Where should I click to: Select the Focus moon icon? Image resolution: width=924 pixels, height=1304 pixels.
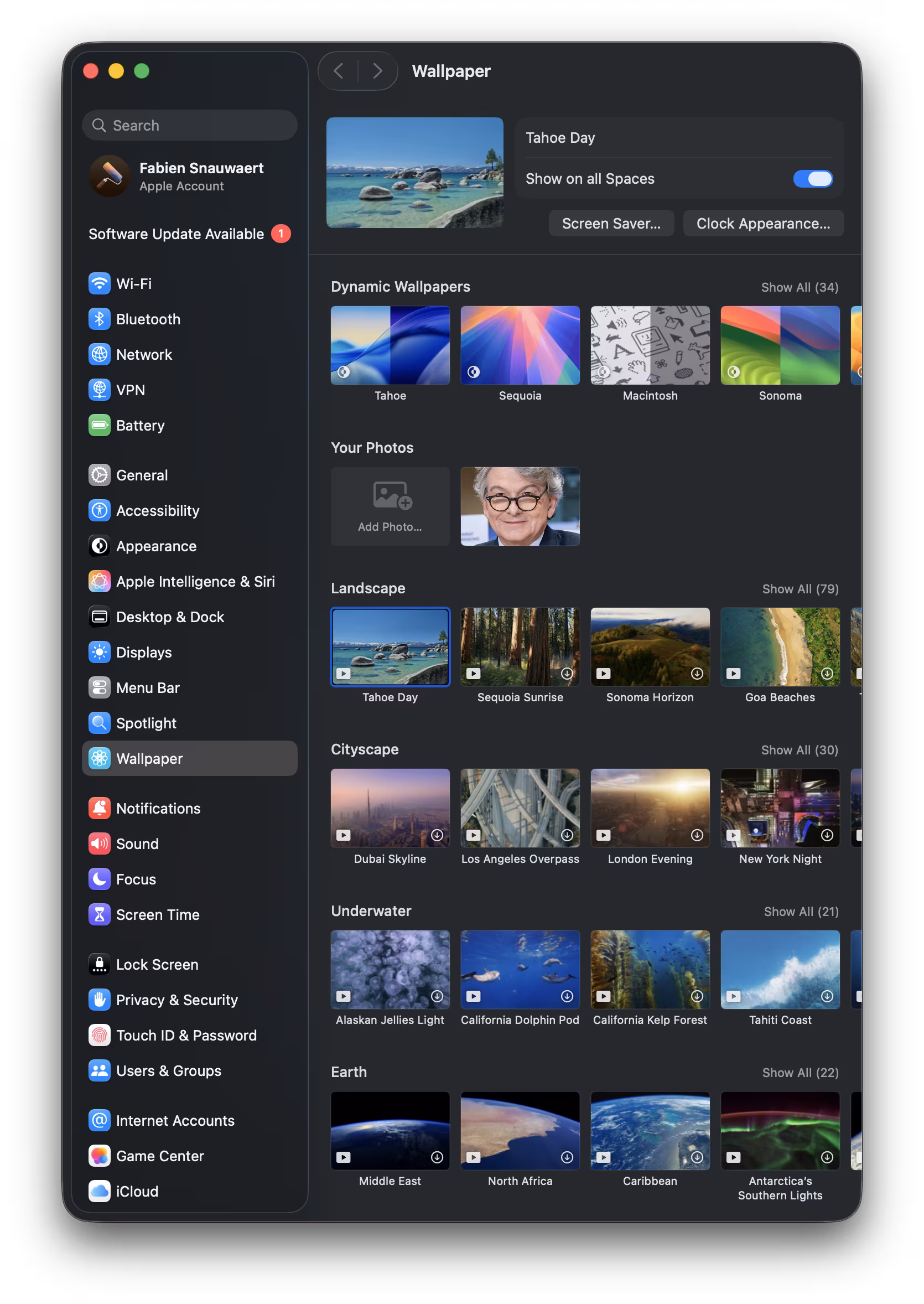(100, 879)
